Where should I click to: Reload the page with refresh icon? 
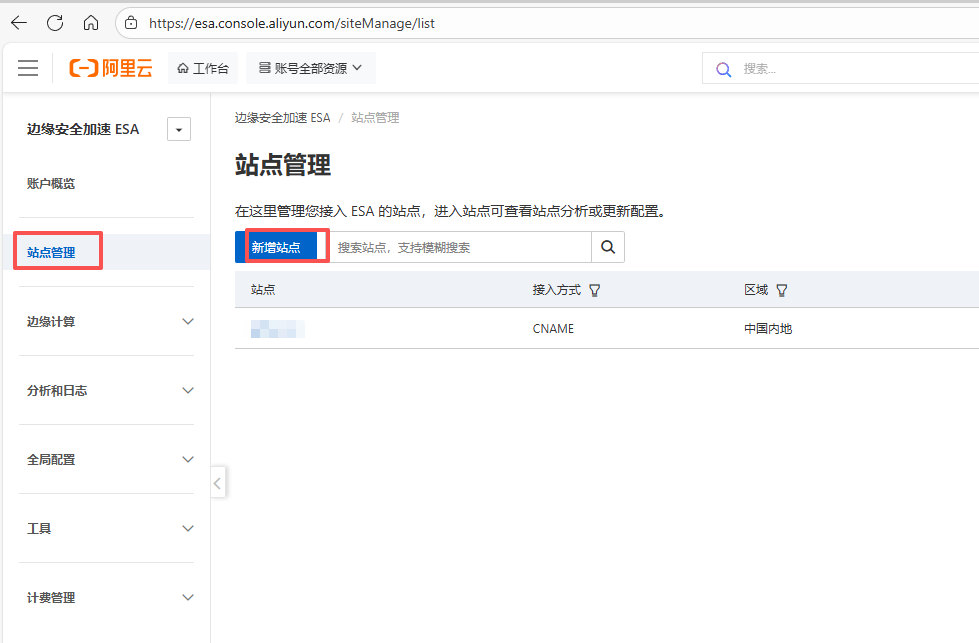[x=55, y=22]
